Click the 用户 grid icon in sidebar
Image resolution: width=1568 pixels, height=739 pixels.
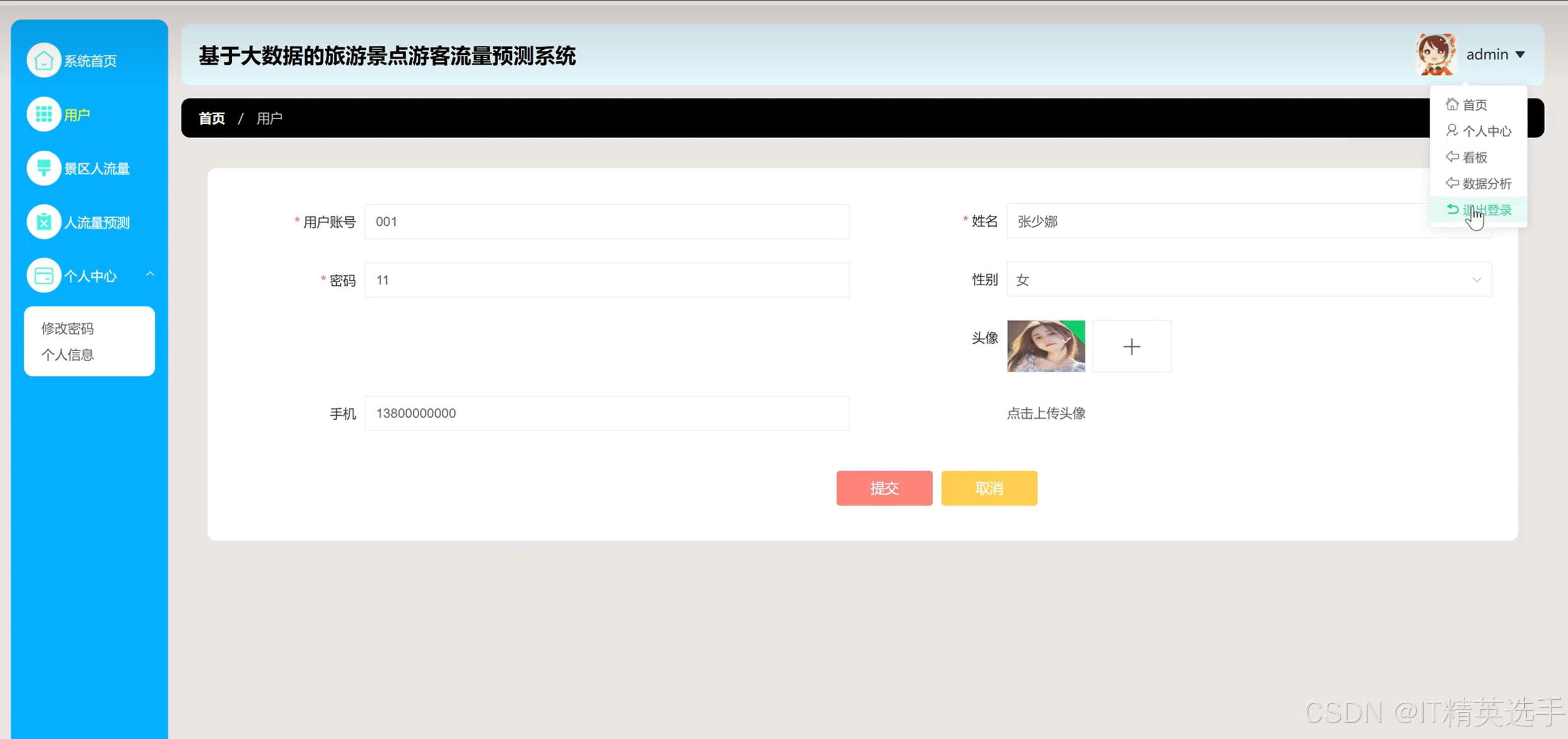click(44, 114)
